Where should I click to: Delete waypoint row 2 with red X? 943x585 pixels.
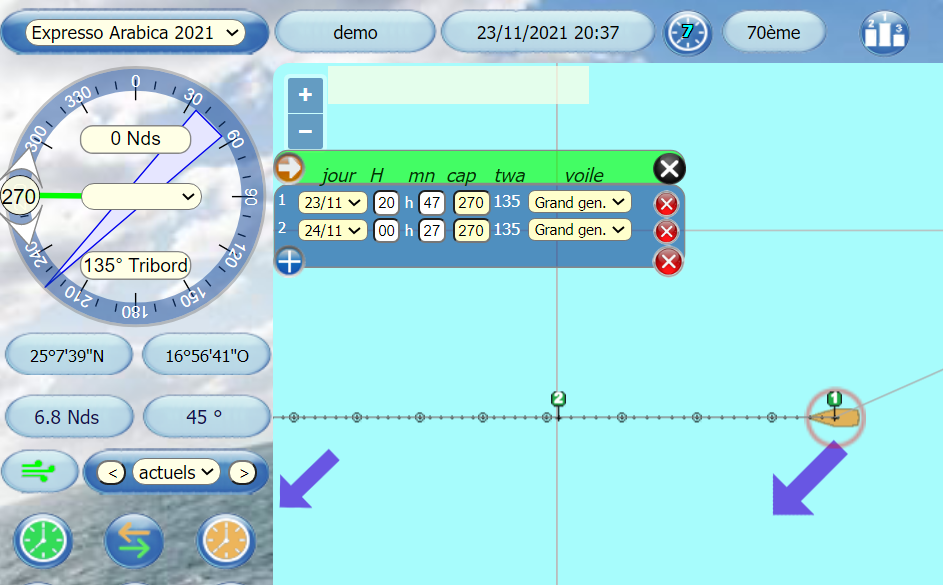pos(666,231)
